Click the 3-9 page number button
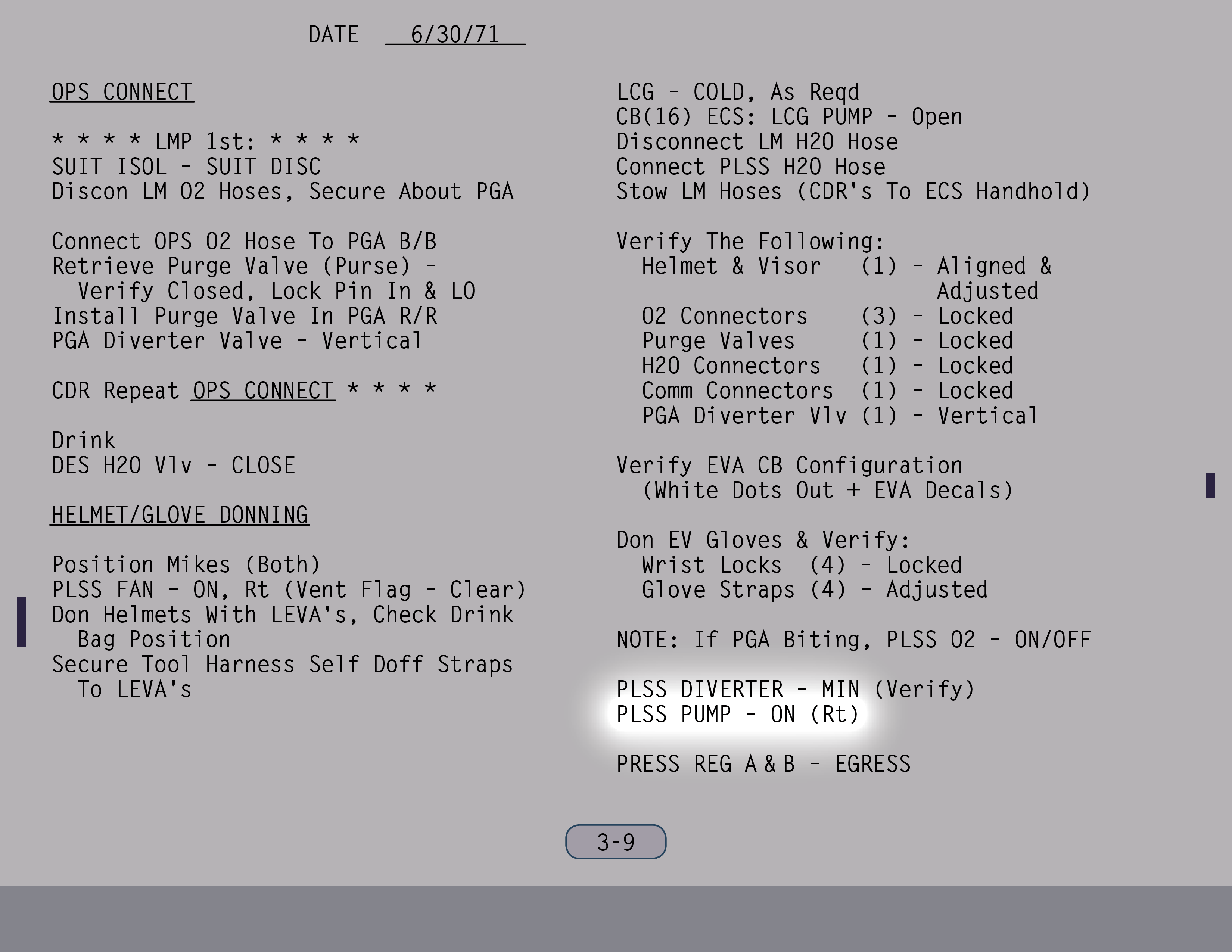Viewport: 1232px width, 952px height. coord(615,841)
